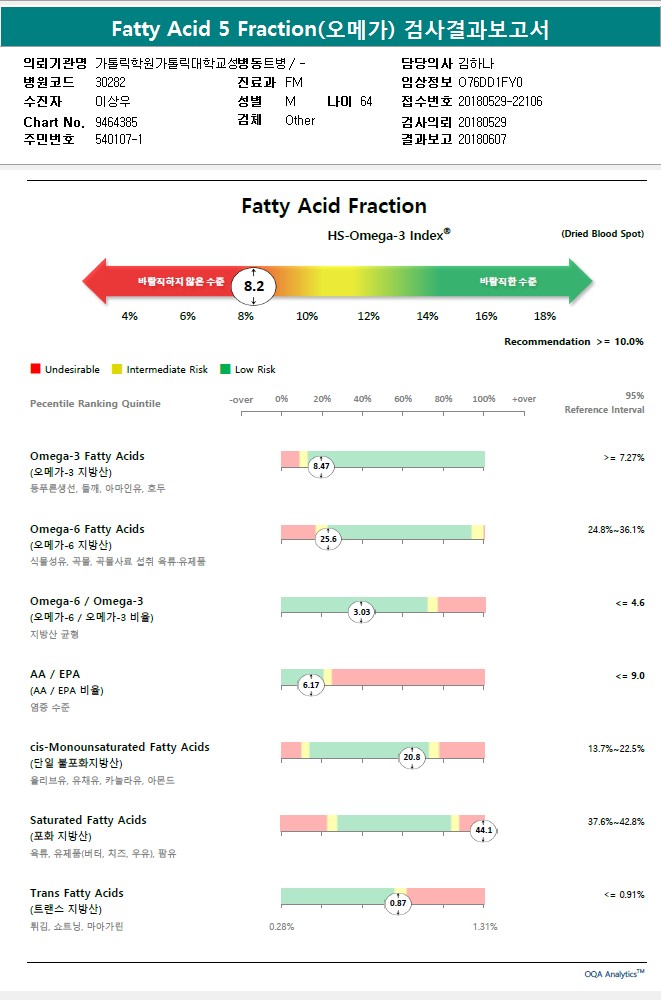Viewport: 661px width, 1000px height.
Task: Click the Chart No. value 9464385
Action: [117, 122]
